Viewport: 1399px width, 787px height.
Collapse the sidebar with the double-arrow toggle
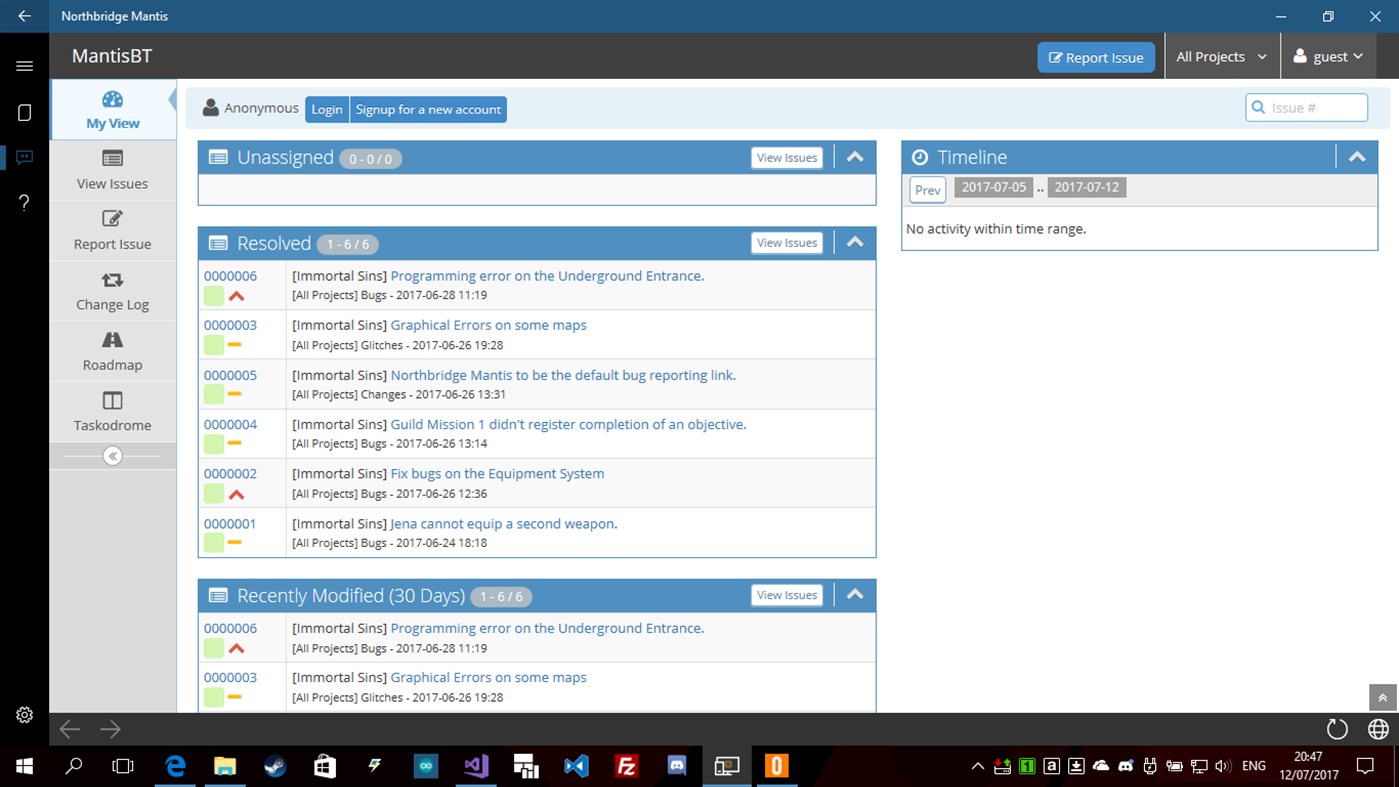[x=112, y=456]
